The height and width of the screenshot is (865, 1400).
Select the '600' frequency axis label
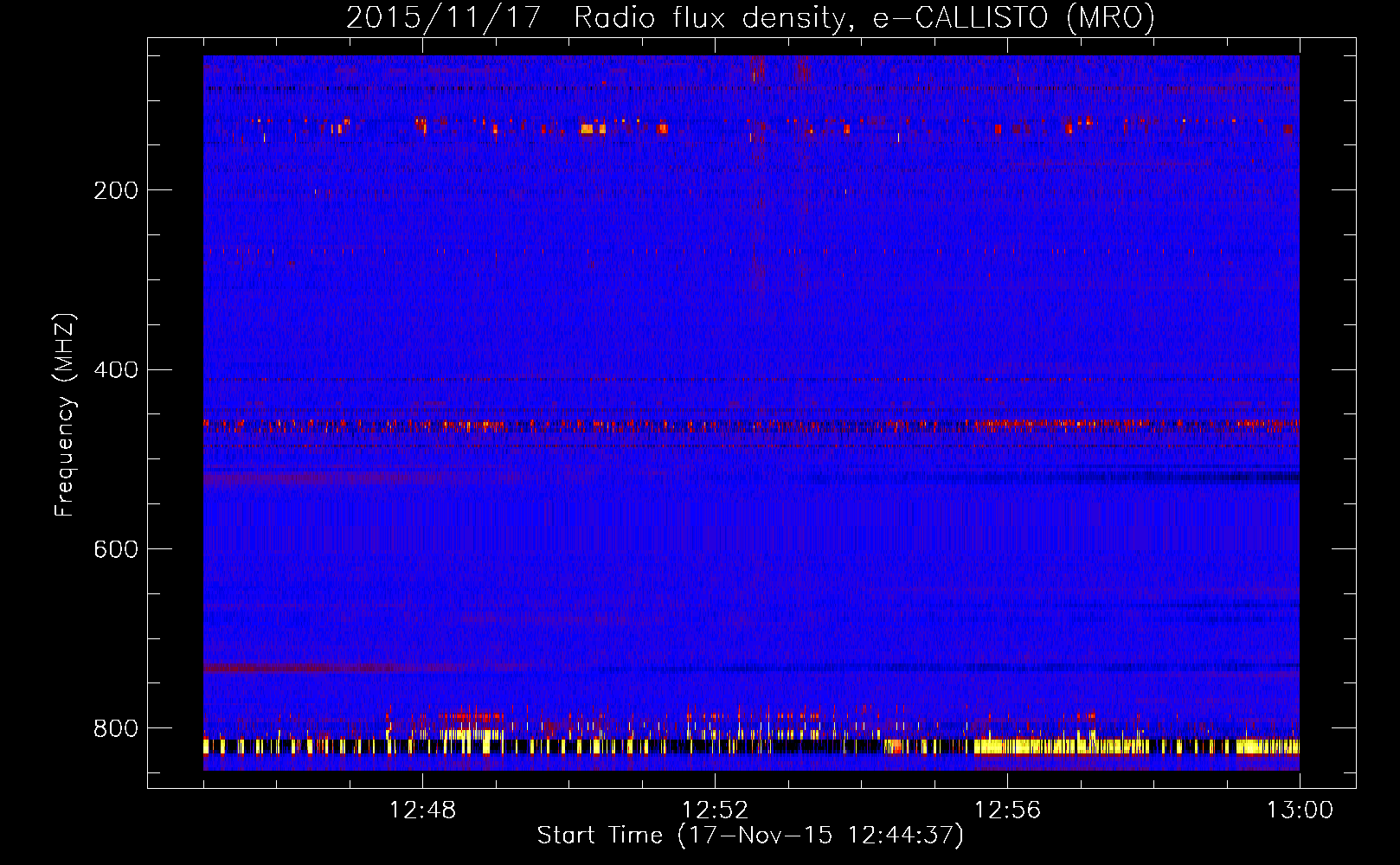[x=115, y=549]
